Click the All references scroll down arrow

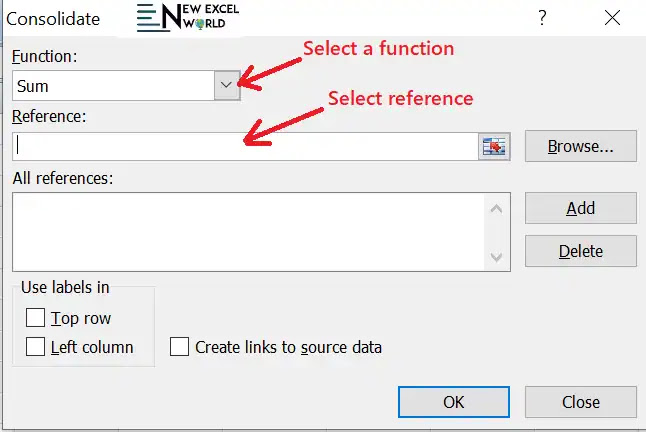[x=496, y=257]
